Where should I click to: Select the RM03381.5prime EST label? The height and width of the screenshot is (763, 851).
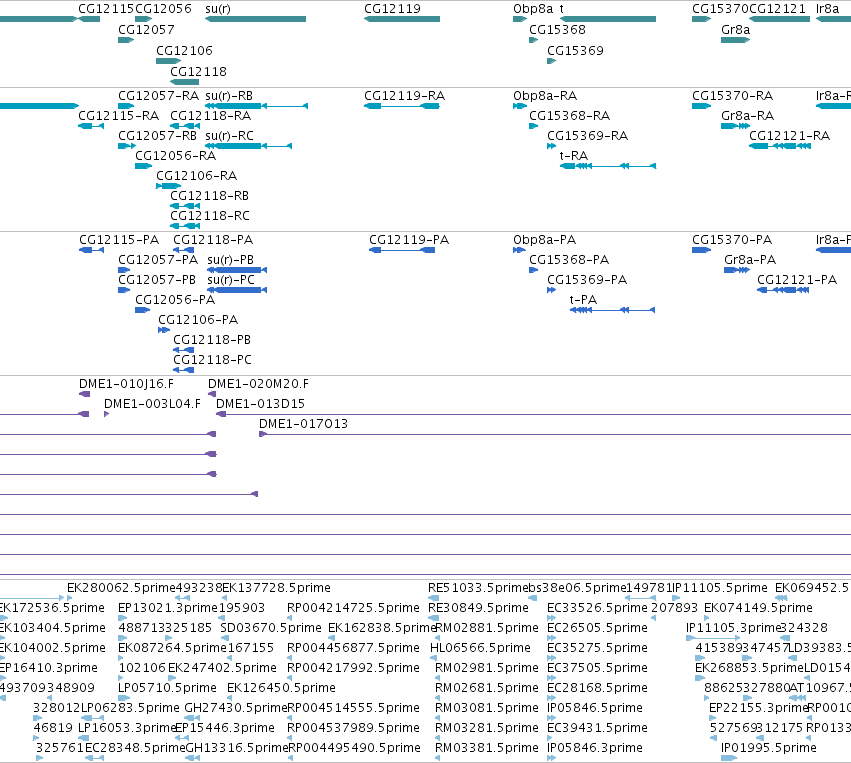tap(487, 748)
